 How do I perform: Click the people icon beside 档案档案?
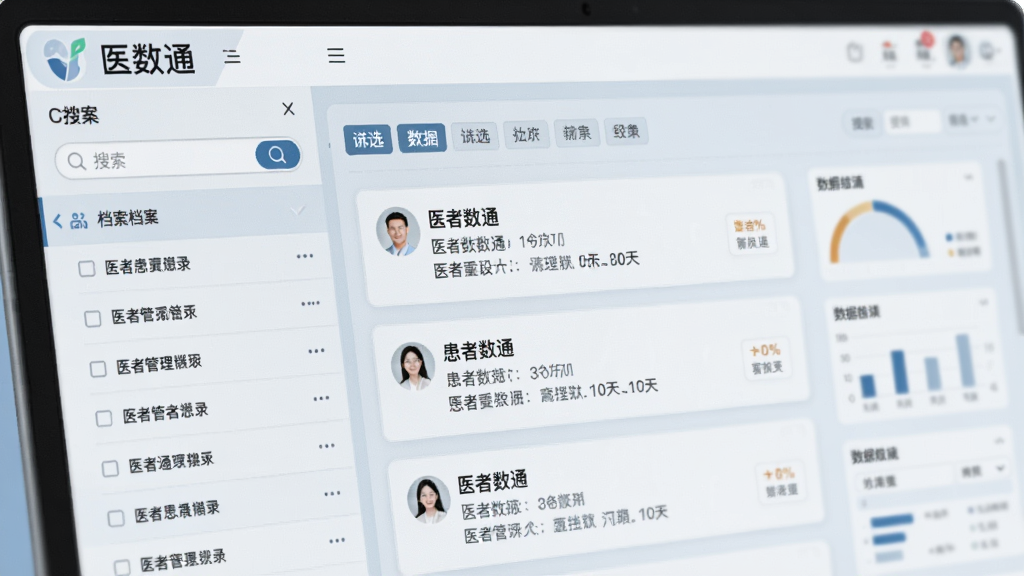pyautogui.click(x=78, y=221)
